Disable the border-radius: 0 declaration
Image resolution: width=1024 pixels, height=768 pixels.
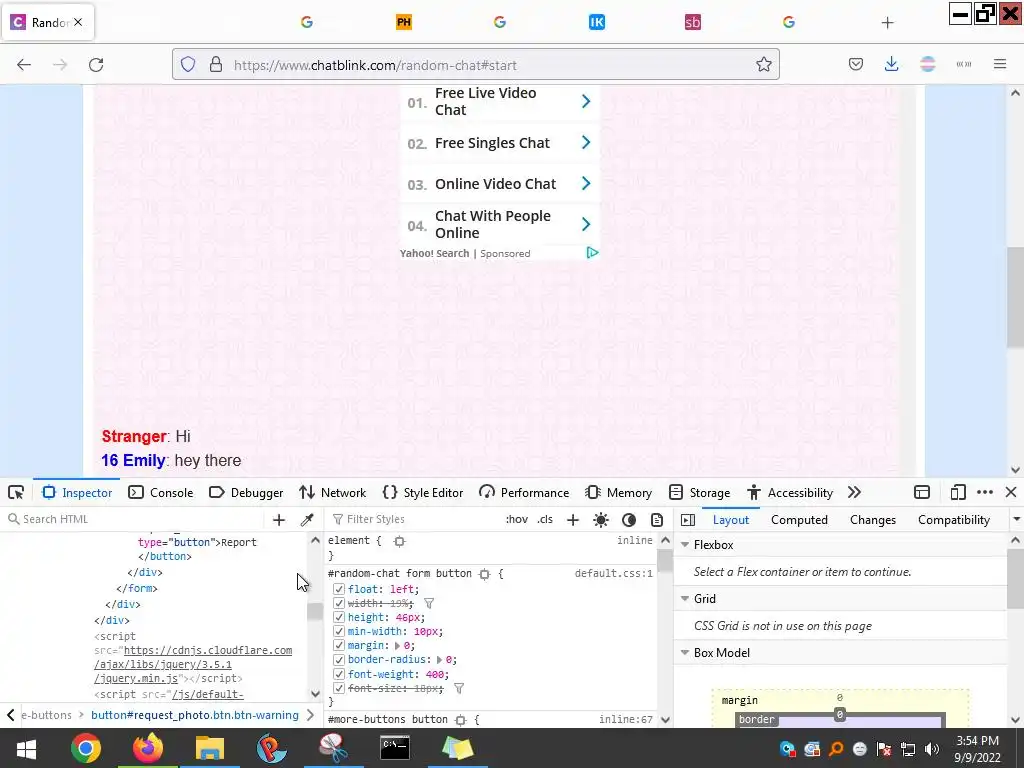(x=338, y=660)
